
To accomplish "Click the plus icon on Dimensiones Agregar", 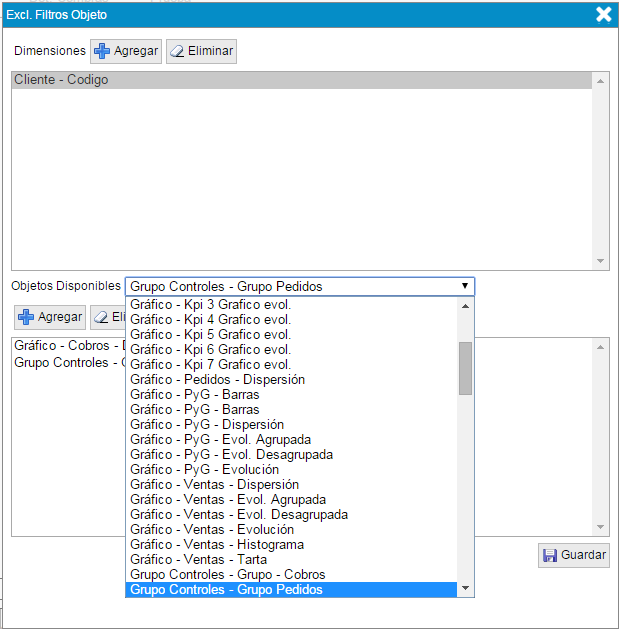I will 102,51.
